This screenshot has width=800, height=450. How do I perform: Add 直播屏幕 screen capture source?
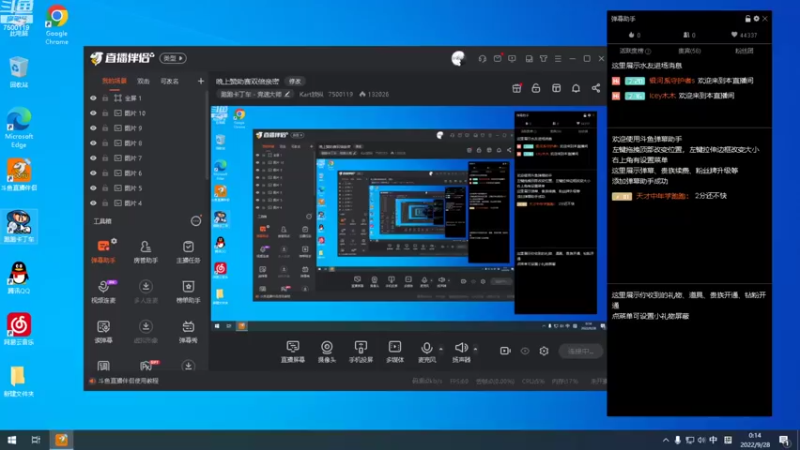(293, 352)
